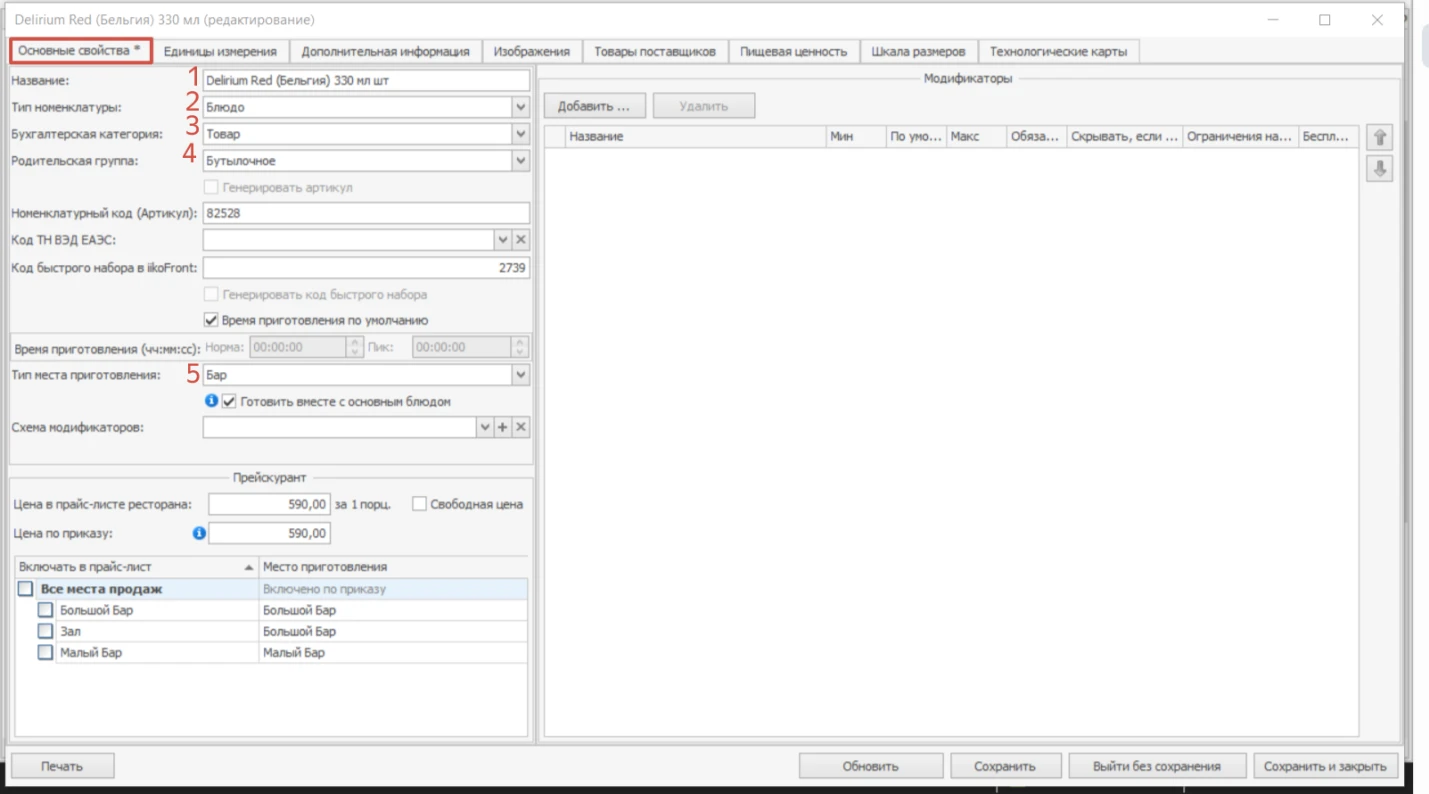Click the Ограничения на... column header
Viewport: 1429px width, 794px height.
pyautogui.click(x=1241, y=137)
